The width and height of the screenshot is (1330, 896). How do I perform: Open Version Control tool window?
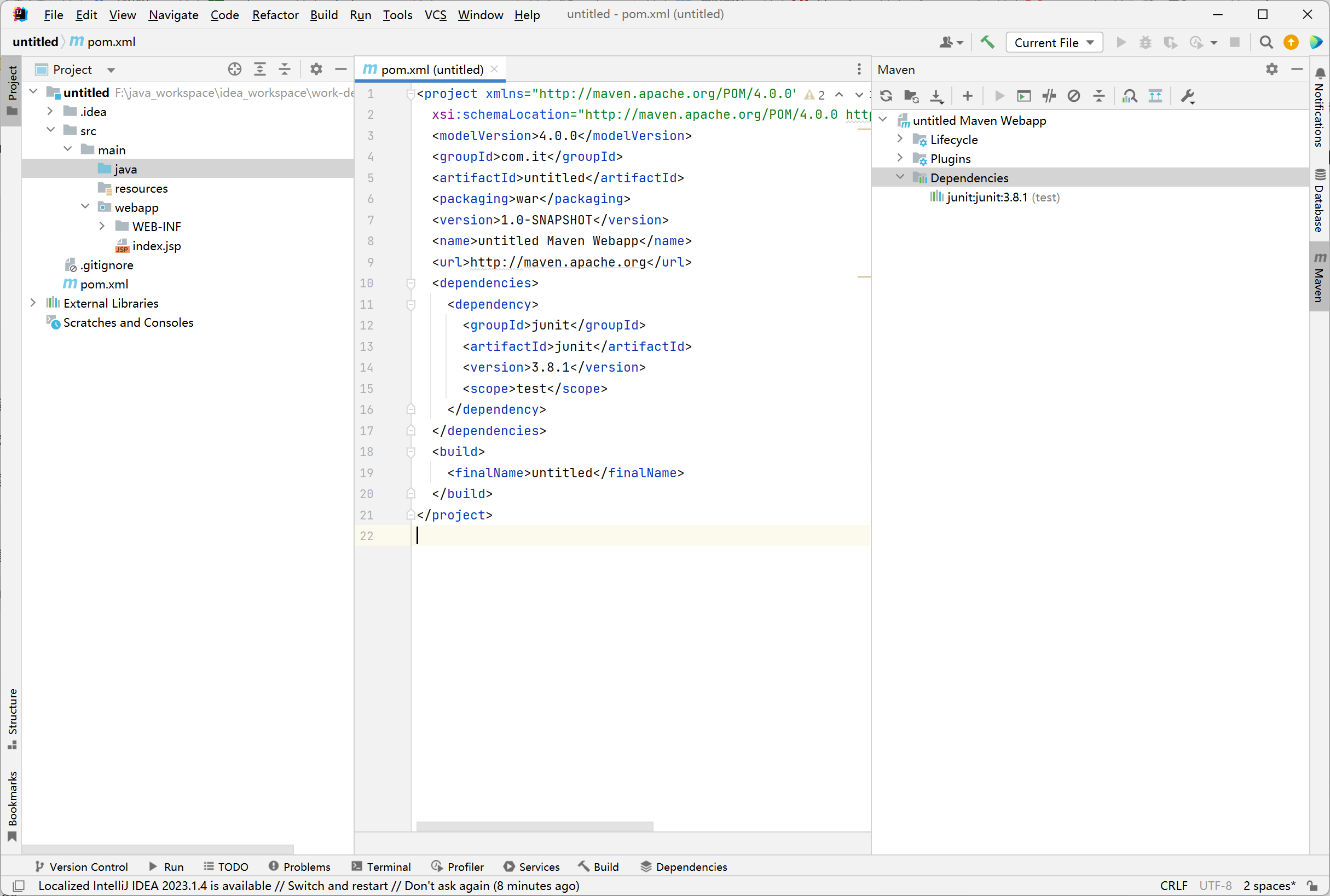[81, 866]
